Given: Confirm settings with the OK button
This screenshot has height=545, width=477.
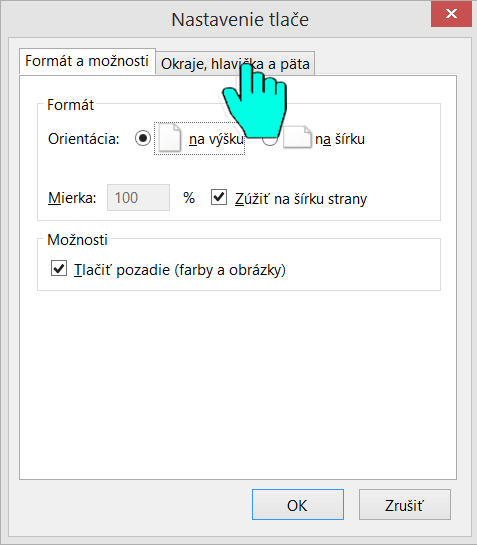Looking at the screenshot, I should (298, 505).
